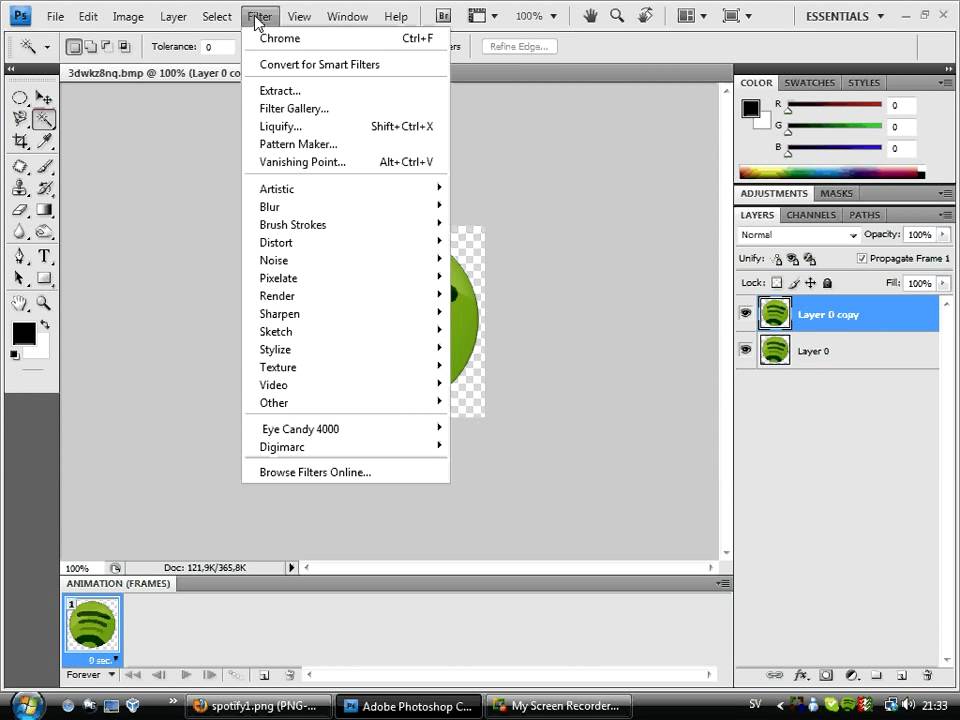Screen dimensions: 960x720
Task: Click the foreground color swatch in toolbox
Action: [24, 333]
